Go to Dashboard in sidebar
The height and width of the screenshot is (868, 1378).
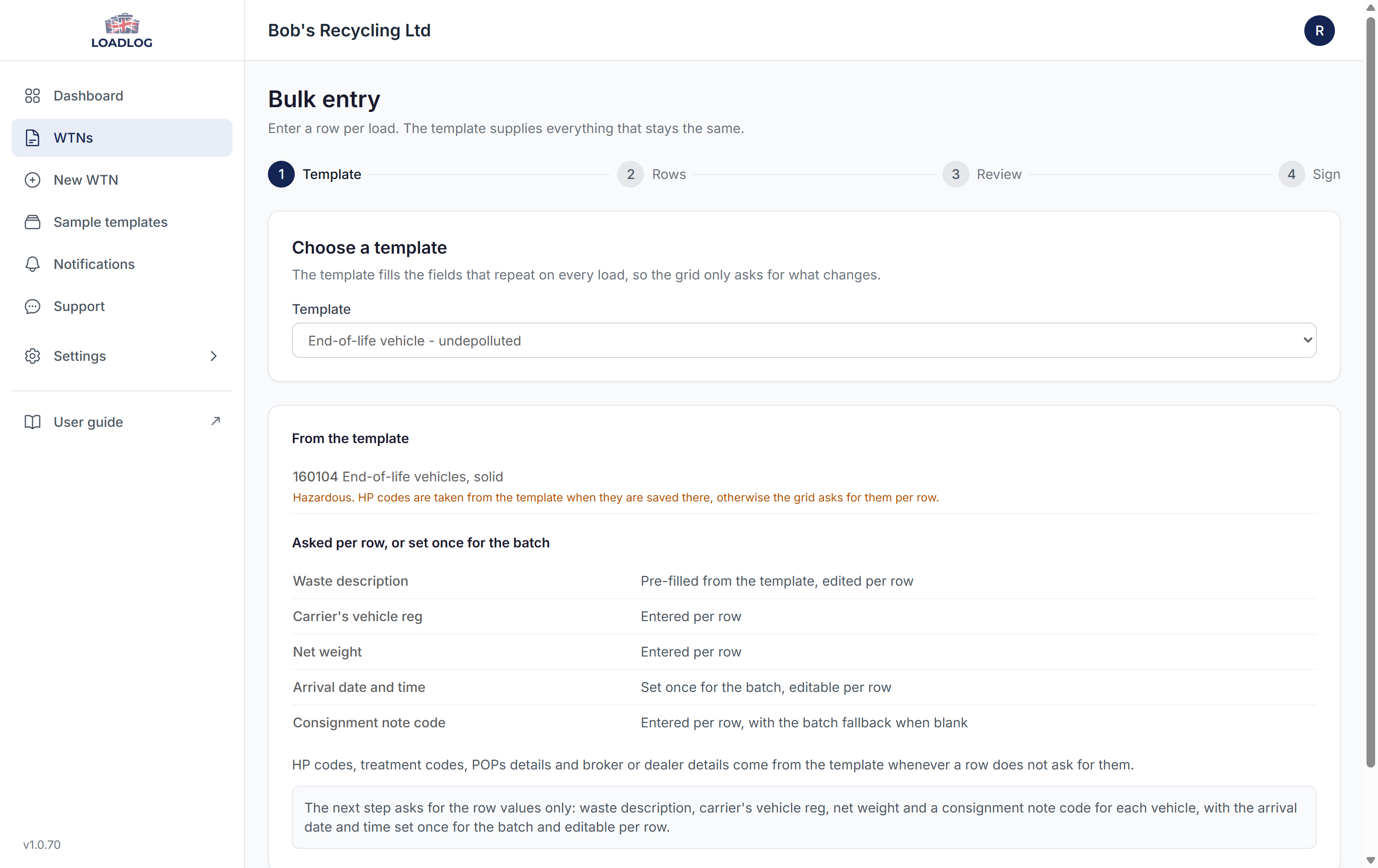point(122,96)
